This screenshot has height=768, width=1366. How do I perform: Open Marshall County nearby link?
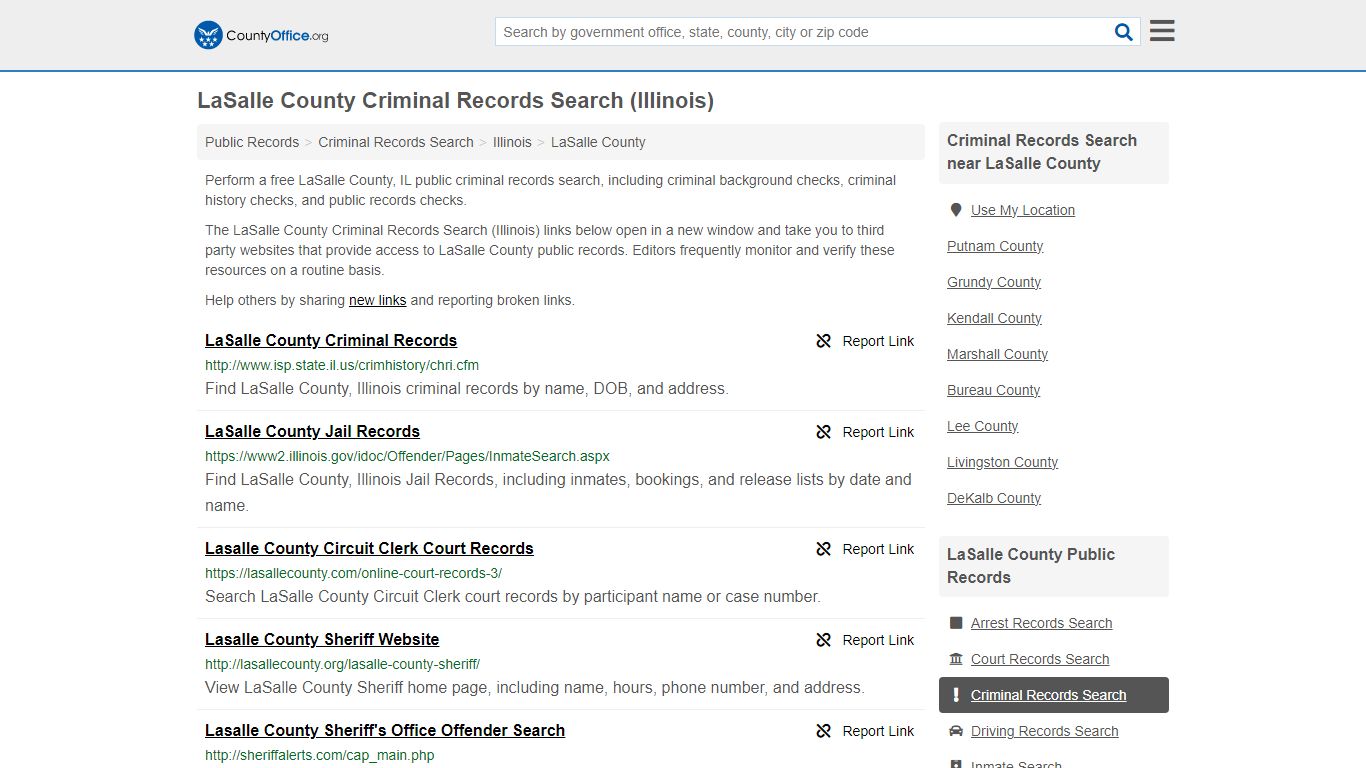tap(997, 354)
